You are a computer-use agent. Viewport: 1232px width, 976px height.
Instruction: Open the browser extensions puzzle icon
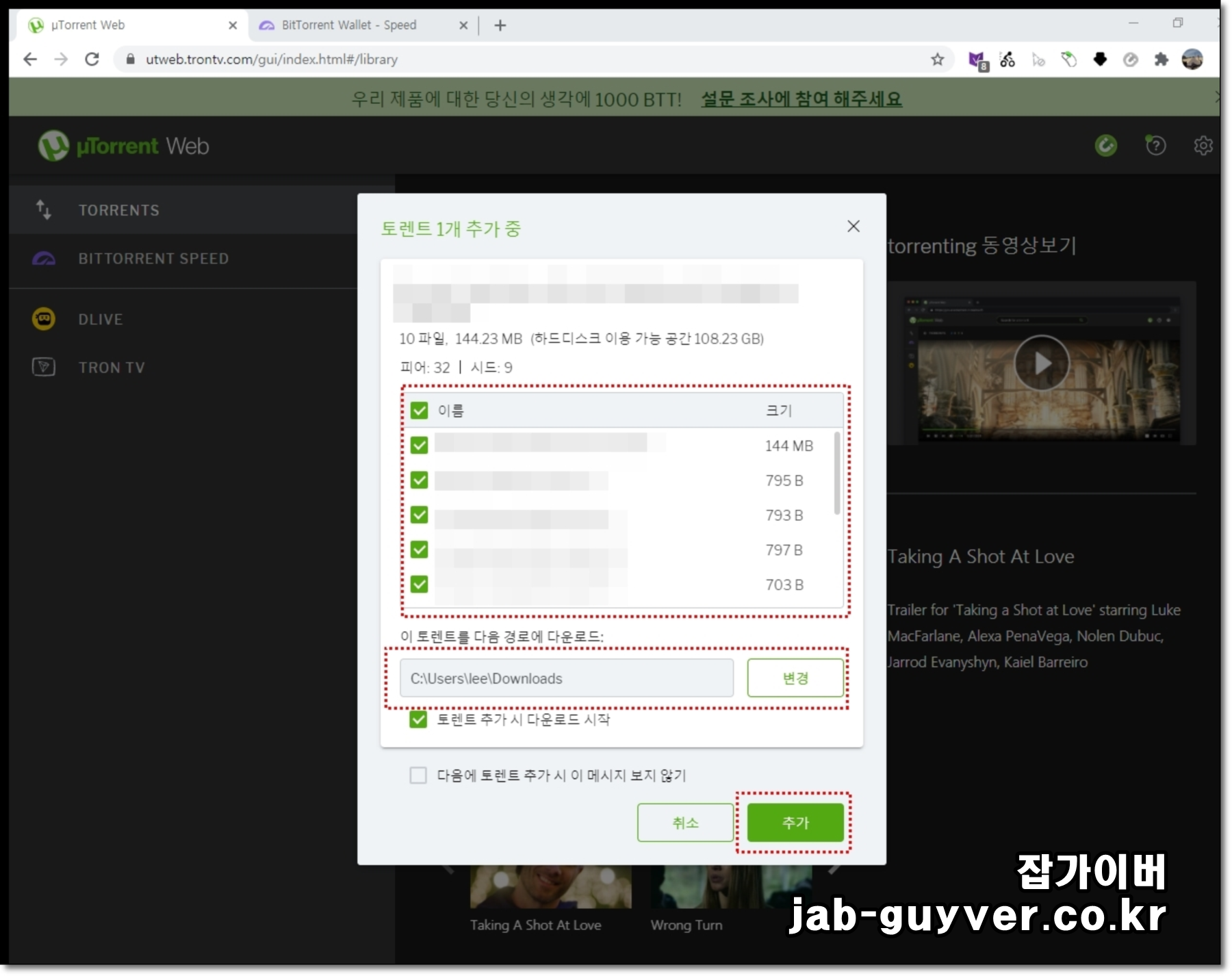tap(1161, 60)
